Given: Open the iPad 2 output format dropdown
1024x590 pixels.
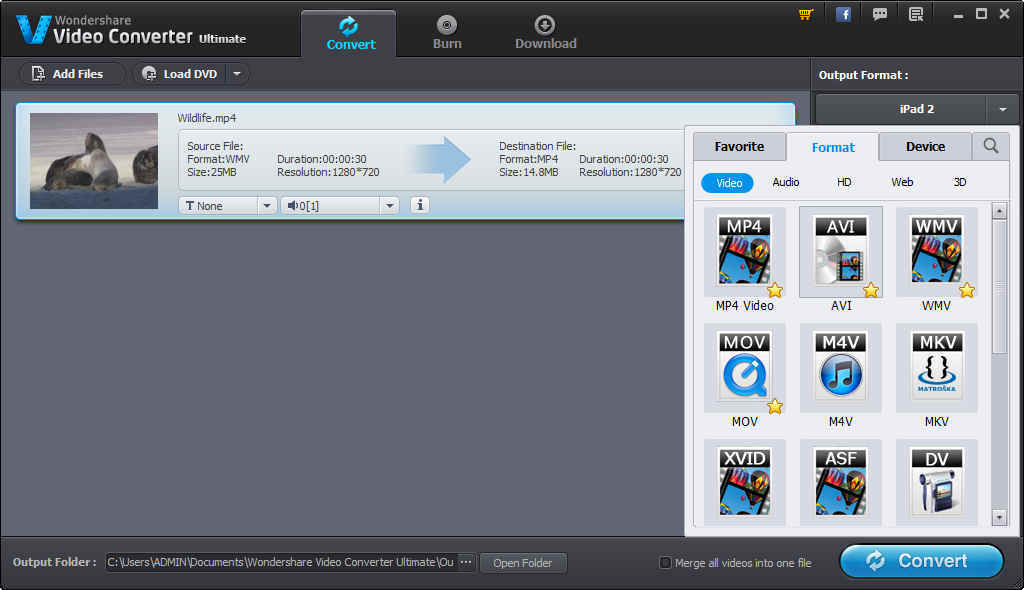Looking at the screenshot, I should point(1002,110).
